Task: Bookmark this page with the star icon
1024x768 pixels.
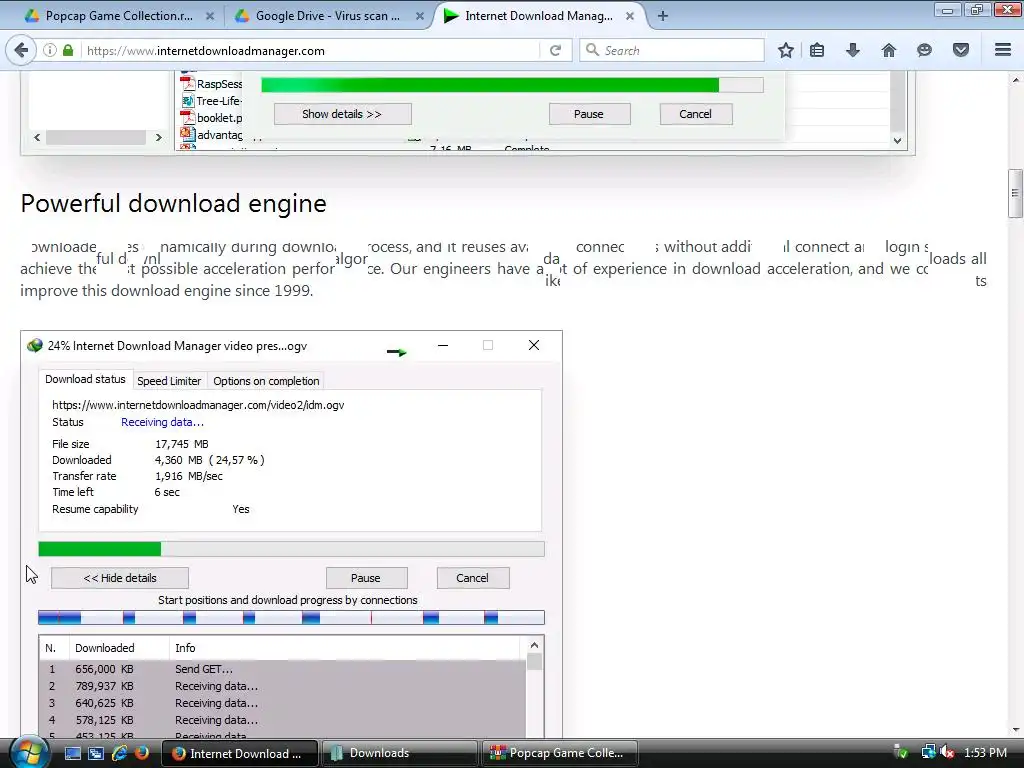Action: (786, 50)
